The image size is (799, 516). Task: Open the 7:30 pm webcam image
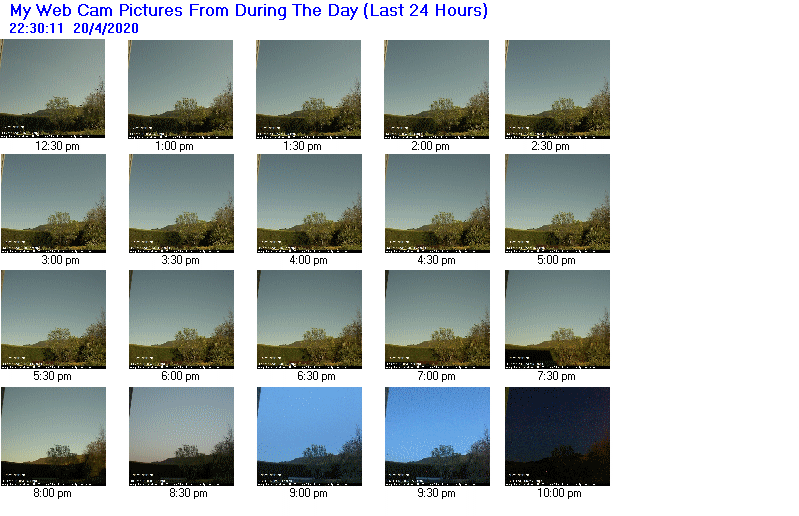pyautogui.click(x=557, y=318)
